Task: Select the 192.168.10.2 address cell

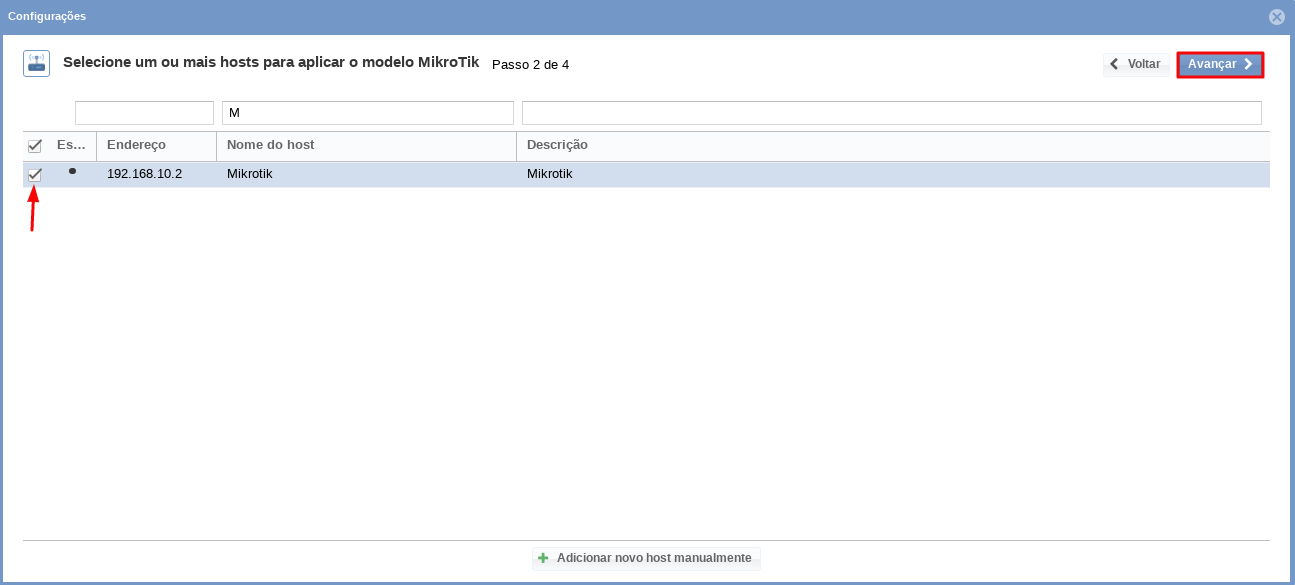Action: pos(144,174)
